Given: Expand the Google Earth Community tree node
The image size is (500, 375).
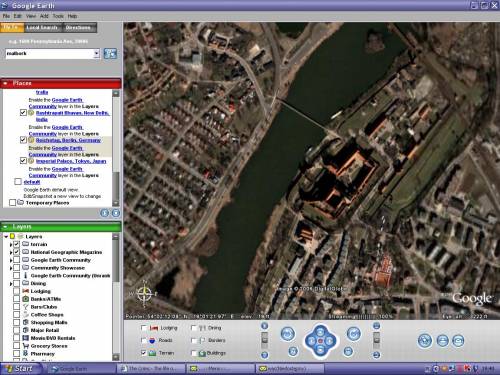Looking at the screenshot, I should [x=11, y=260].
